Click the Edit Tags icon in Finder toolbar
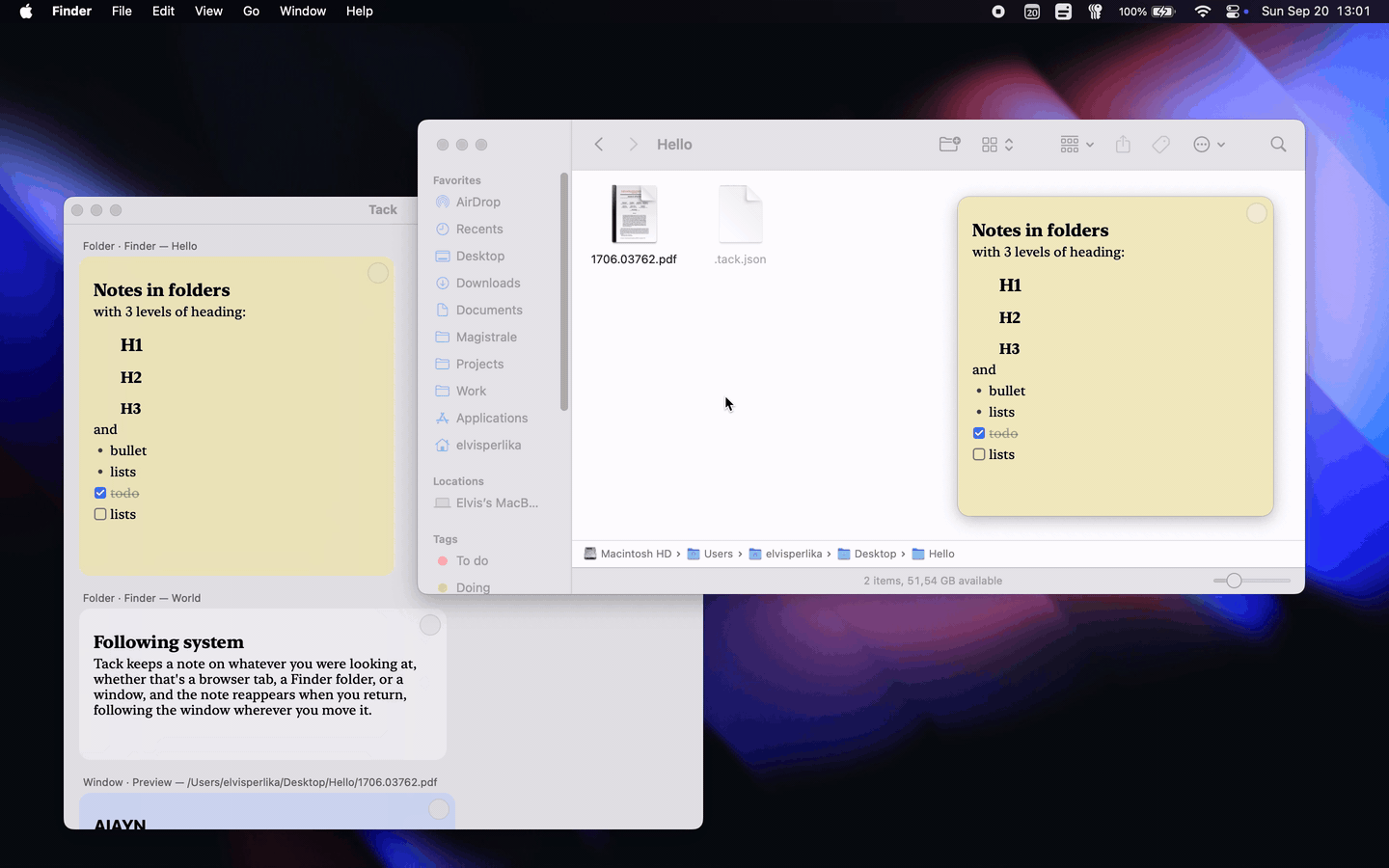Image resolution: width=1389 pixels, height=868 pixels. 1161,145
